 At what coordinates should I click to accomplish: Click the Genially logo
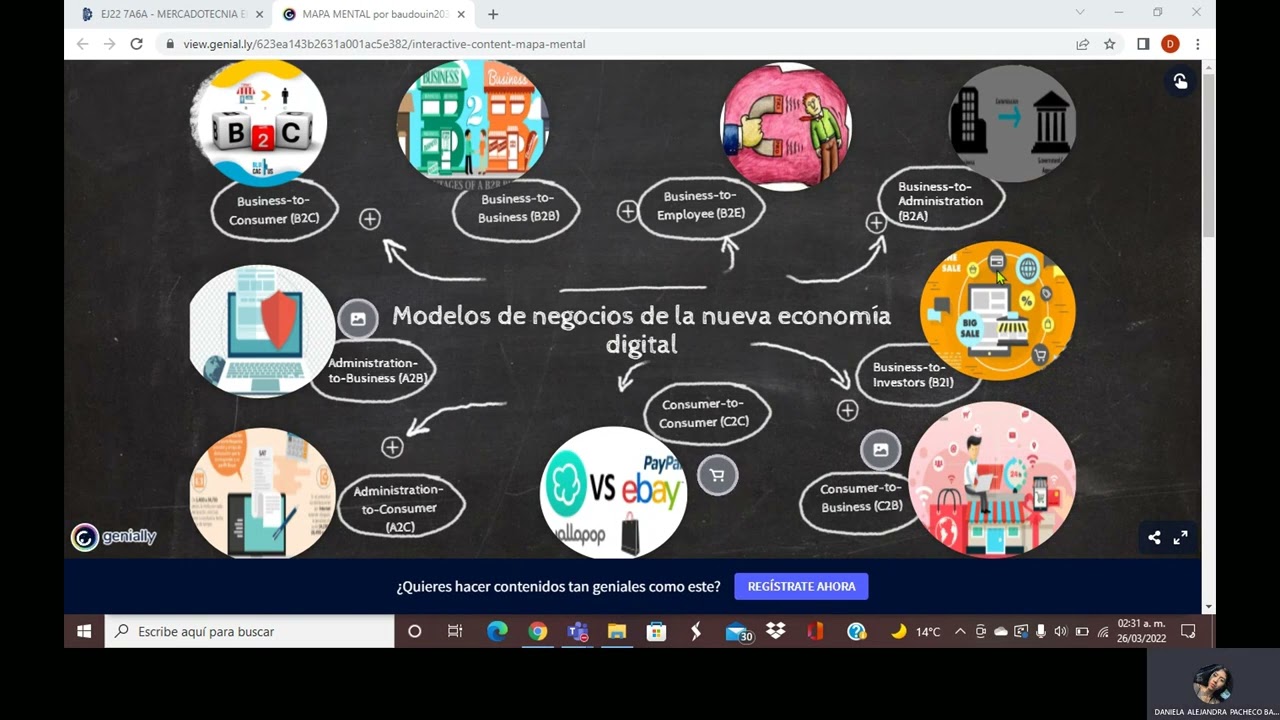coord(114,537)
